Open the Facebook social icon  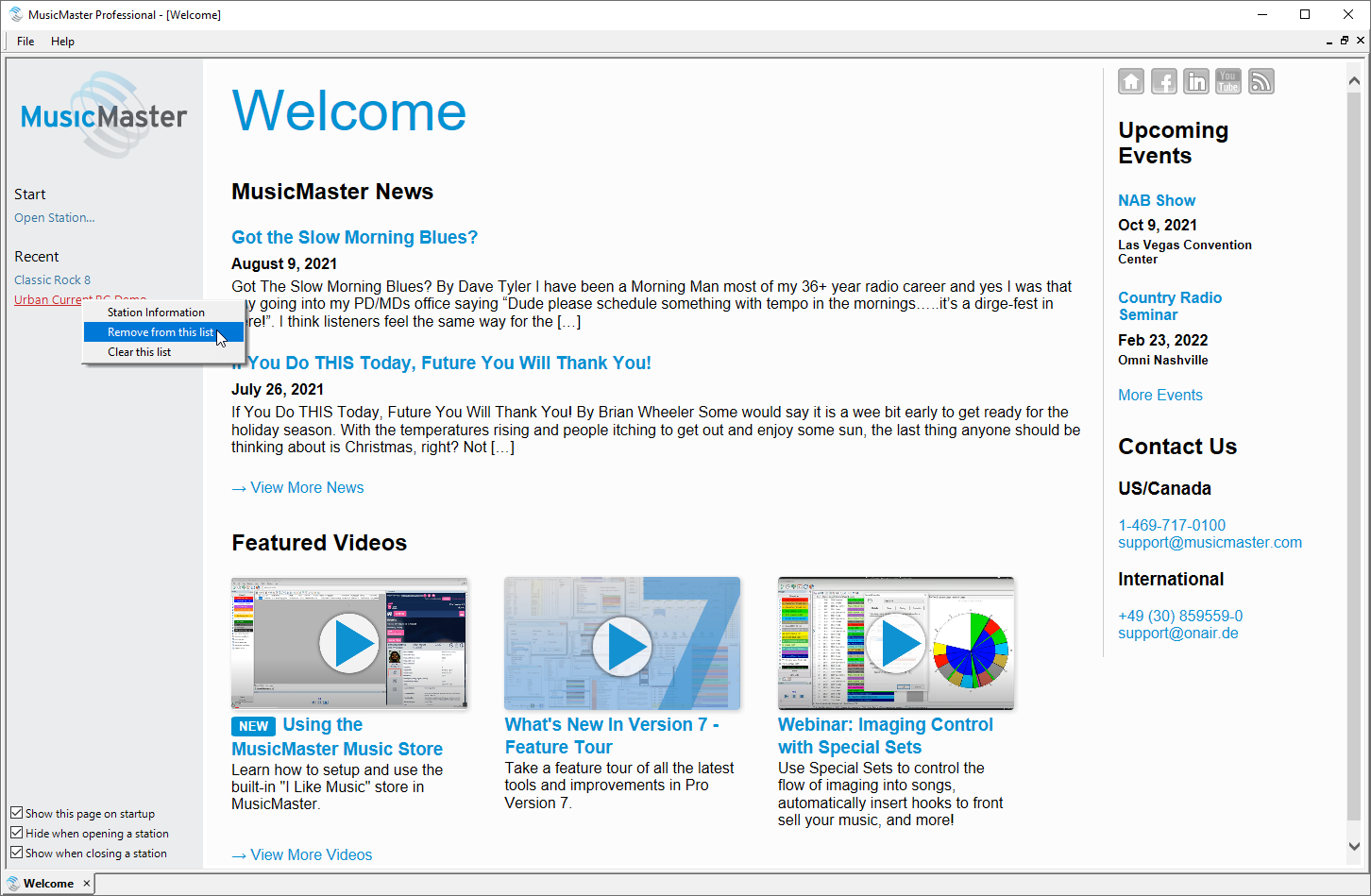tap(1163, 82)
